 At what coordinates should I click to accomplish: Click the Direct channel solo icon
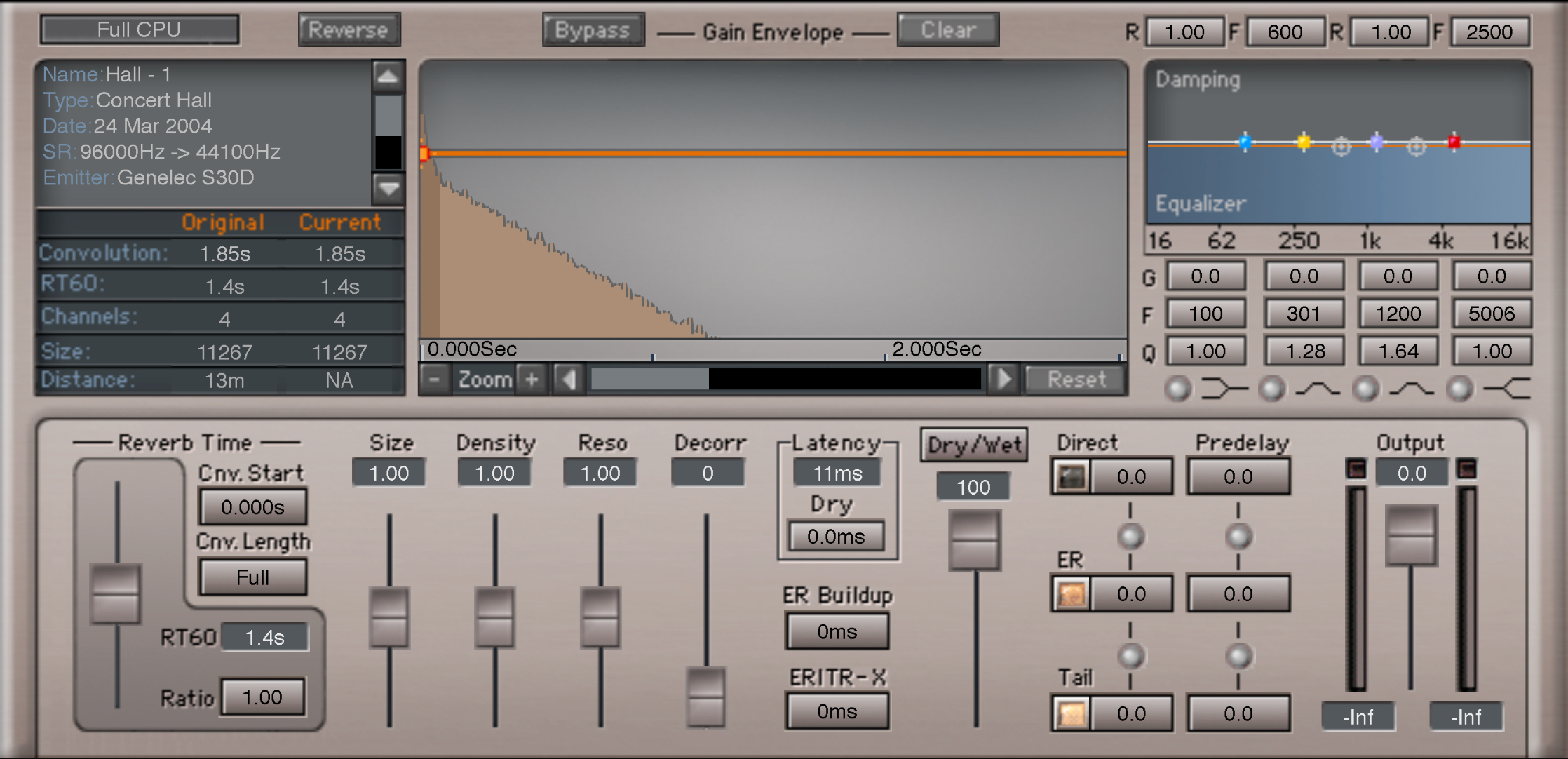click(1071, 477)
